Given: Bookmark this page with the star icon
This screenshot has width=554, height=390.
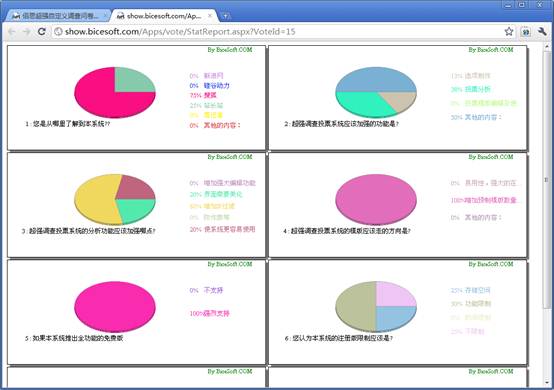Looking at the screenshot, I should pos(509,31).
